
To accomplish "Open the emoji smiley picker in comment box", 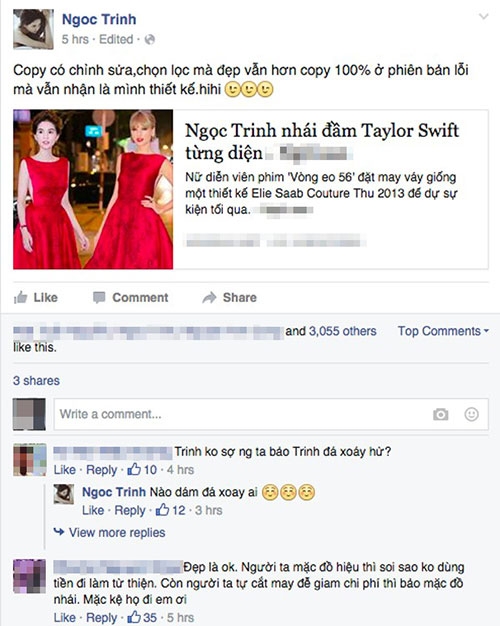I will [x=471, y=414].
